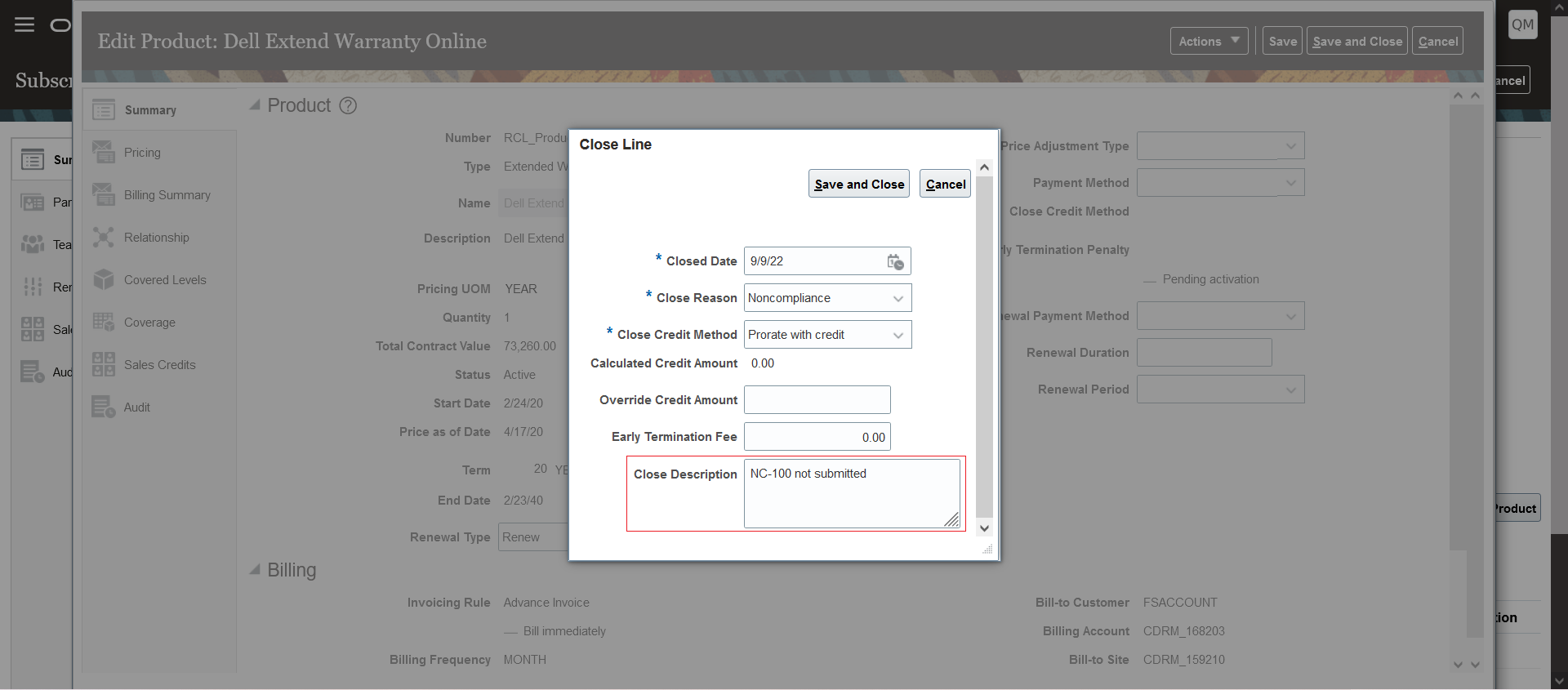Click the dialog scrollbar up arrow

click(x=985, y=167)
